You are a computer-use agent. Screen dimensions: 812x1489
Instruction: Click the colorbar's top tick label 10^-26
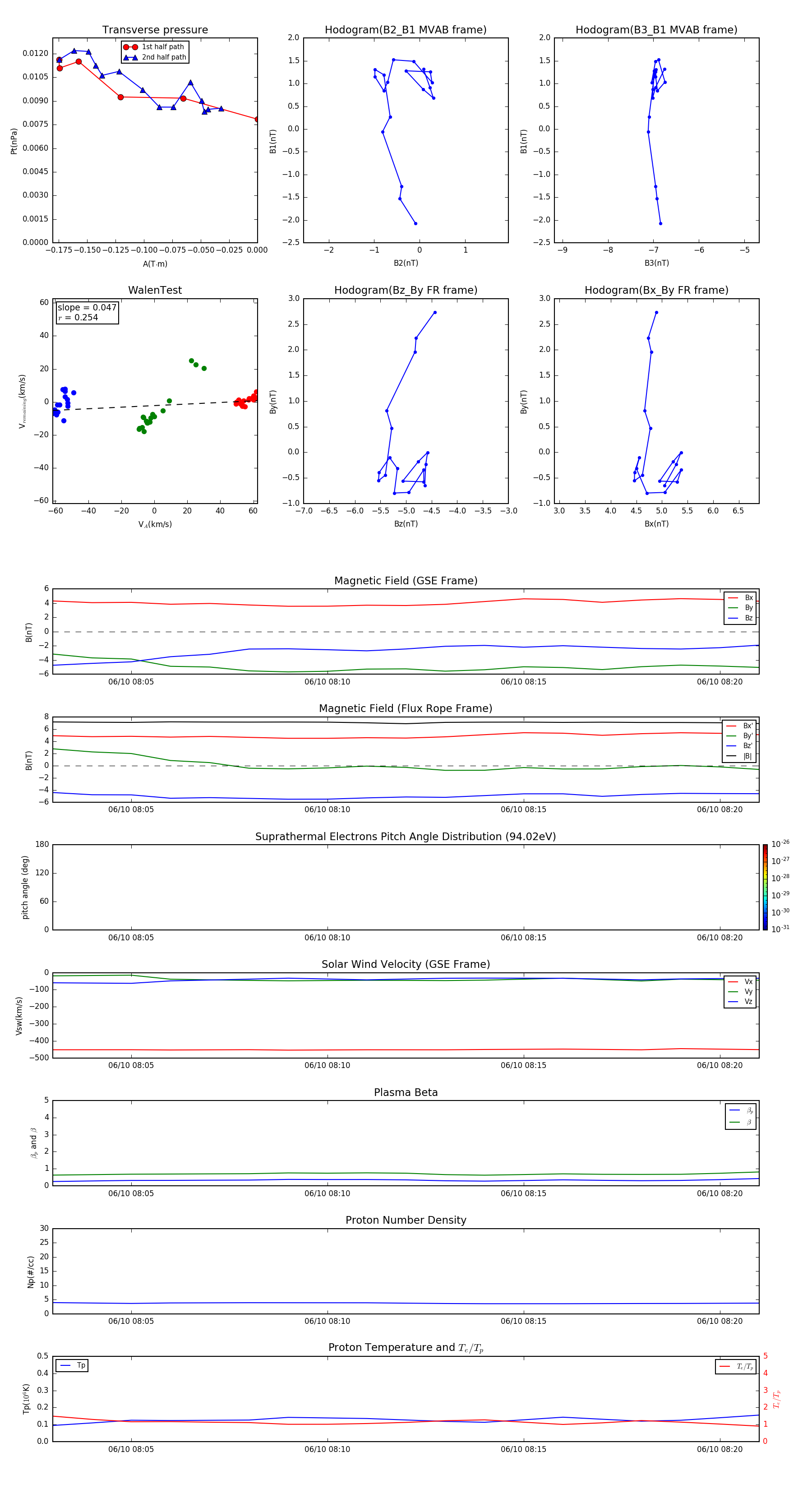(x=780, y=844)
